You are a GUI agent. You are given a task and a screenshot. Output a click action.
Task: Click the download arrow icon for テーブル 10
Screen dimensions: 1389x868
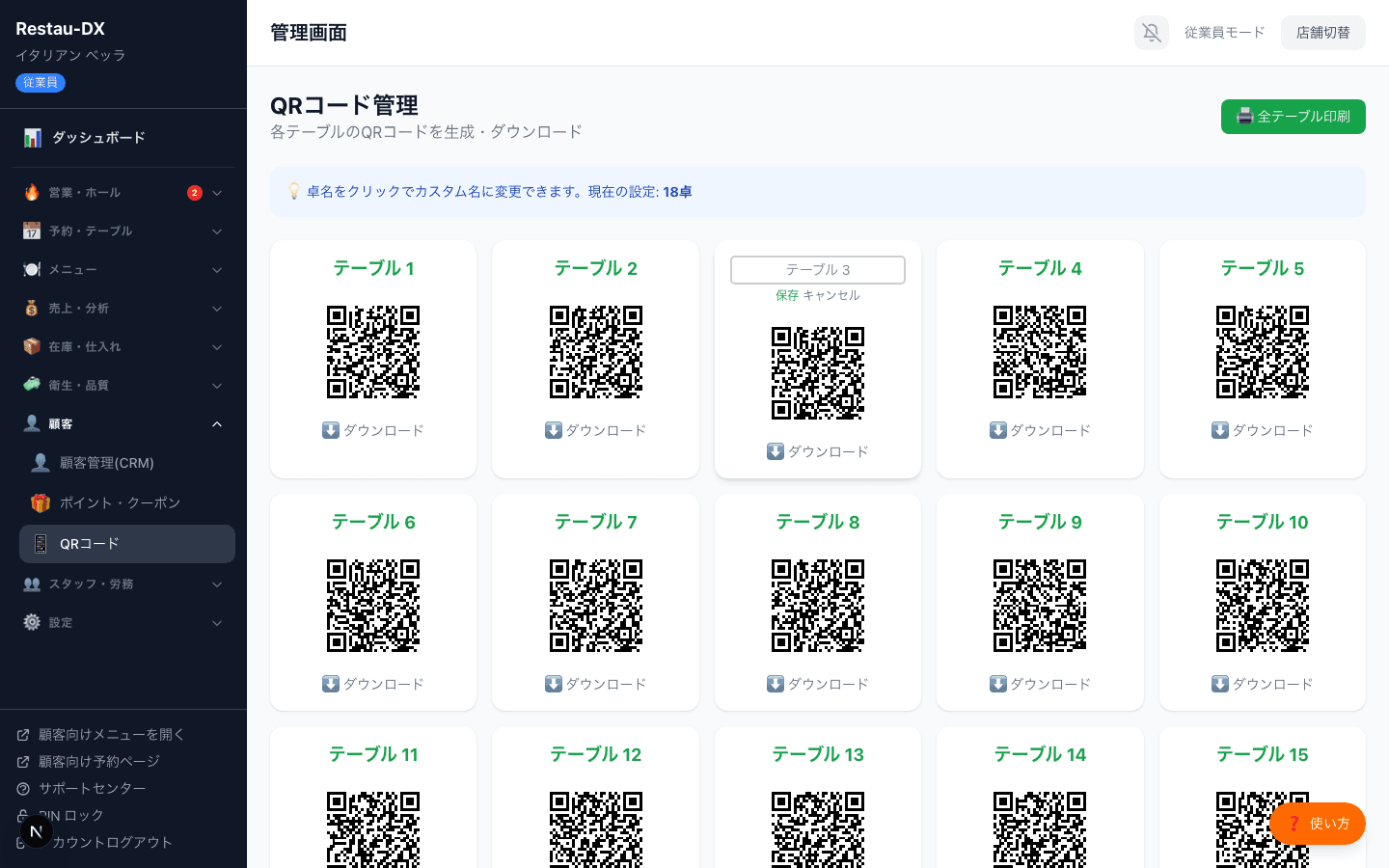point(1220,684)
